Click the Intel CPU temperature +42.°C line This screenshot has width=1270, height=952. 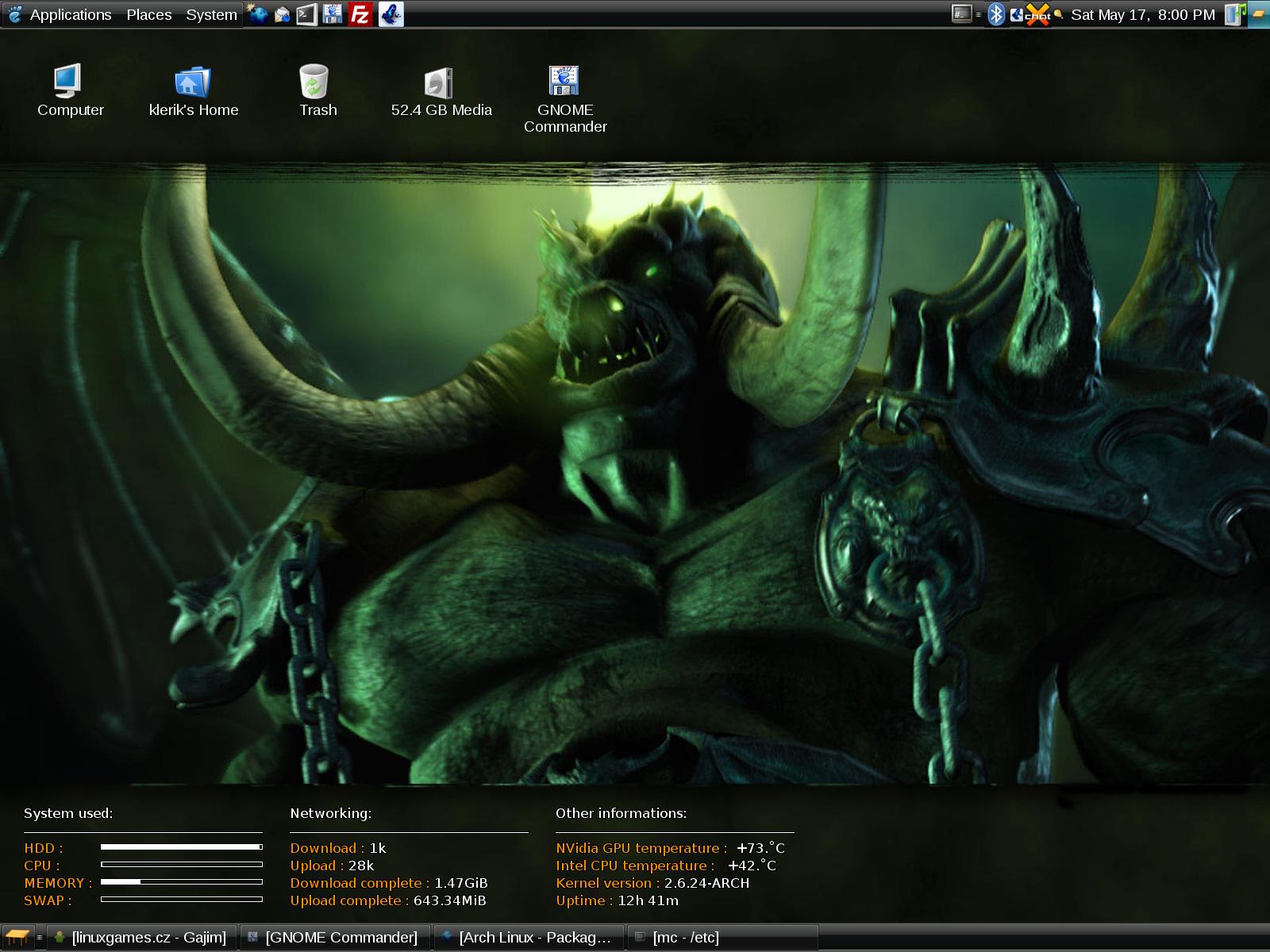click(x=666, y=866)
